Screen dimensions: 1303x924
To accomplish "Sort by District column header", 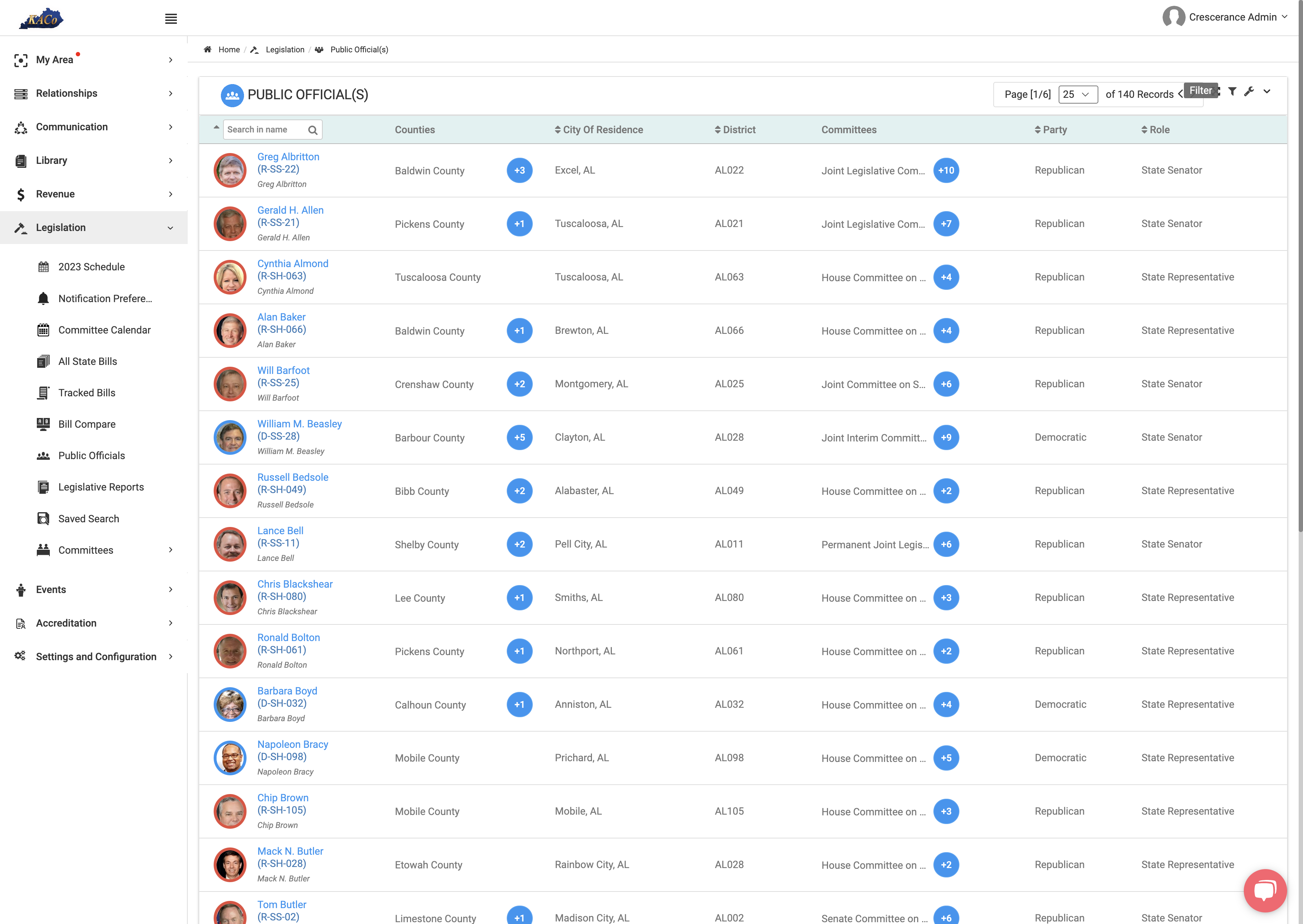I will pos(735,130).
